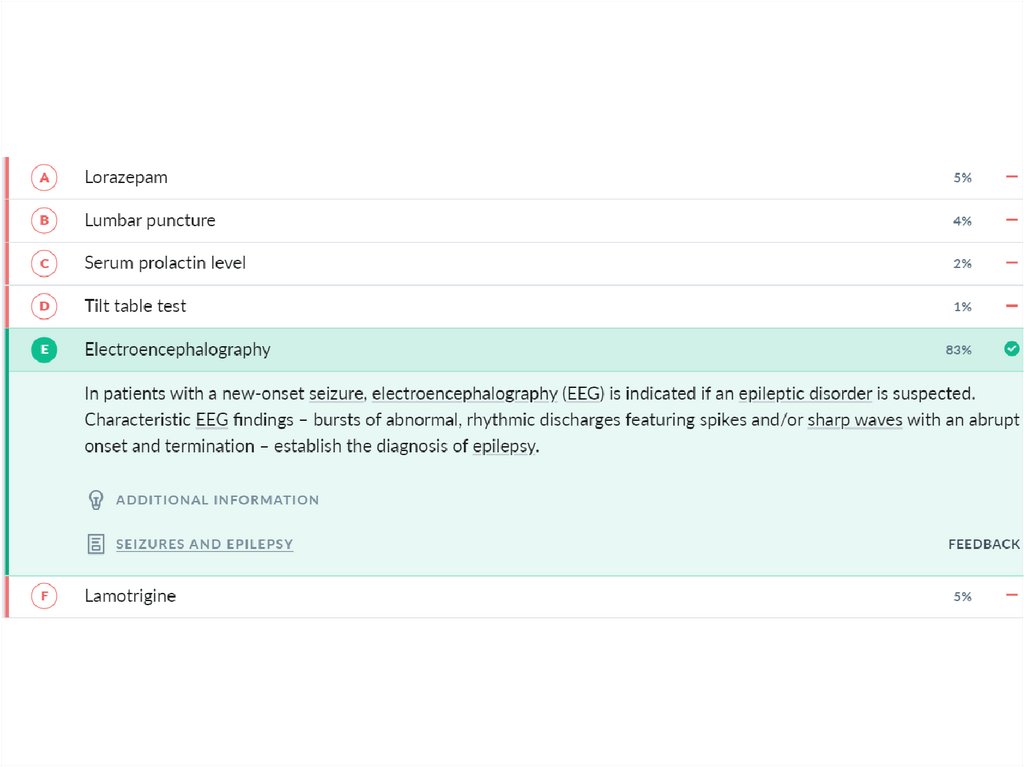Select answer circle A for Lorazepam
This screenshot has height=767, width=1024.
[x=44, y=178]
